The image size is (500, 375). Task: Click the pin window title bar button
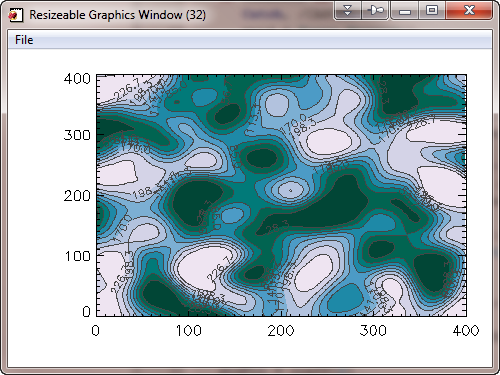375,10
